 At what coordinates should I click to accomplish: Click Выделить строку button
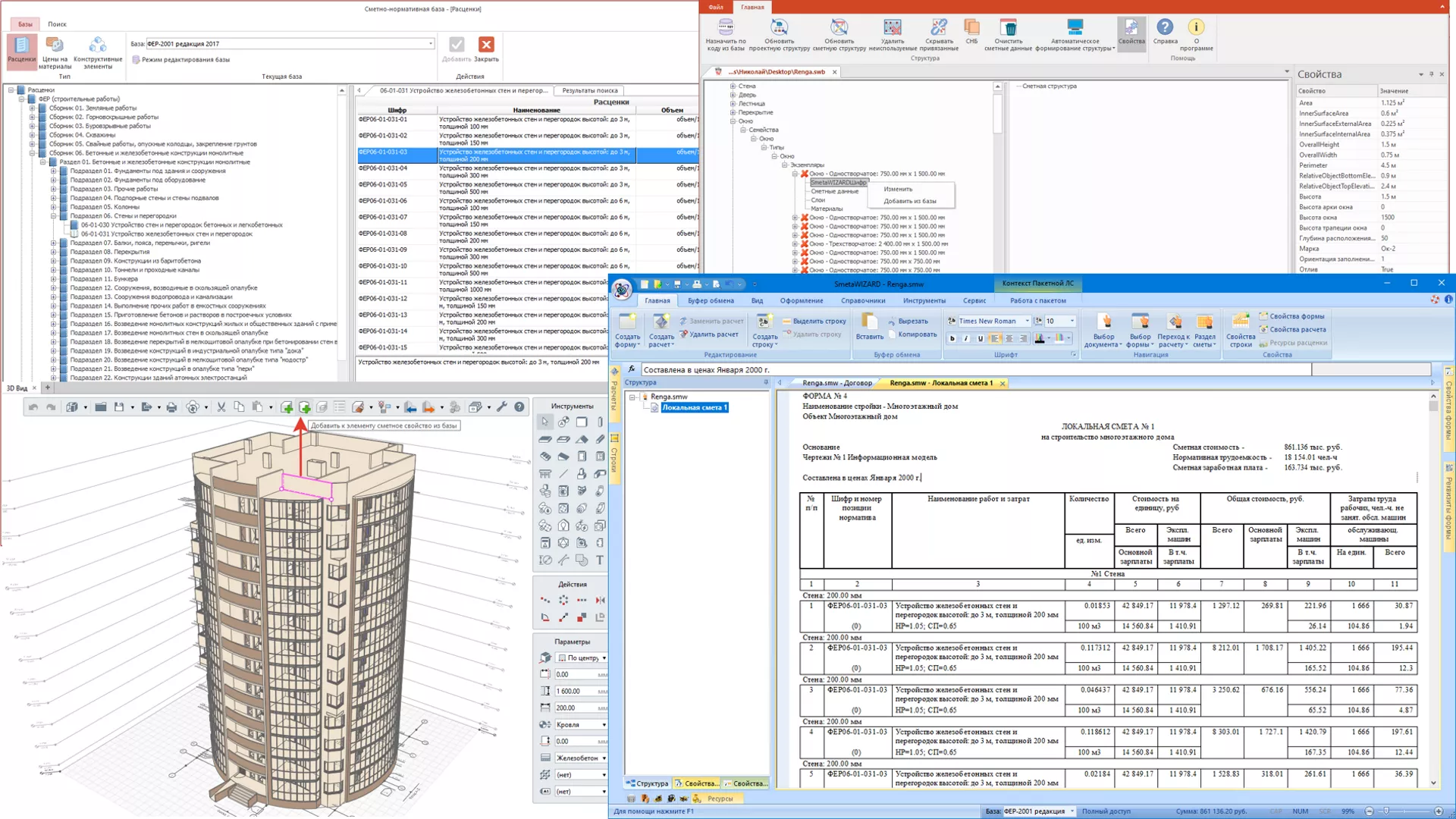[814, 321]
